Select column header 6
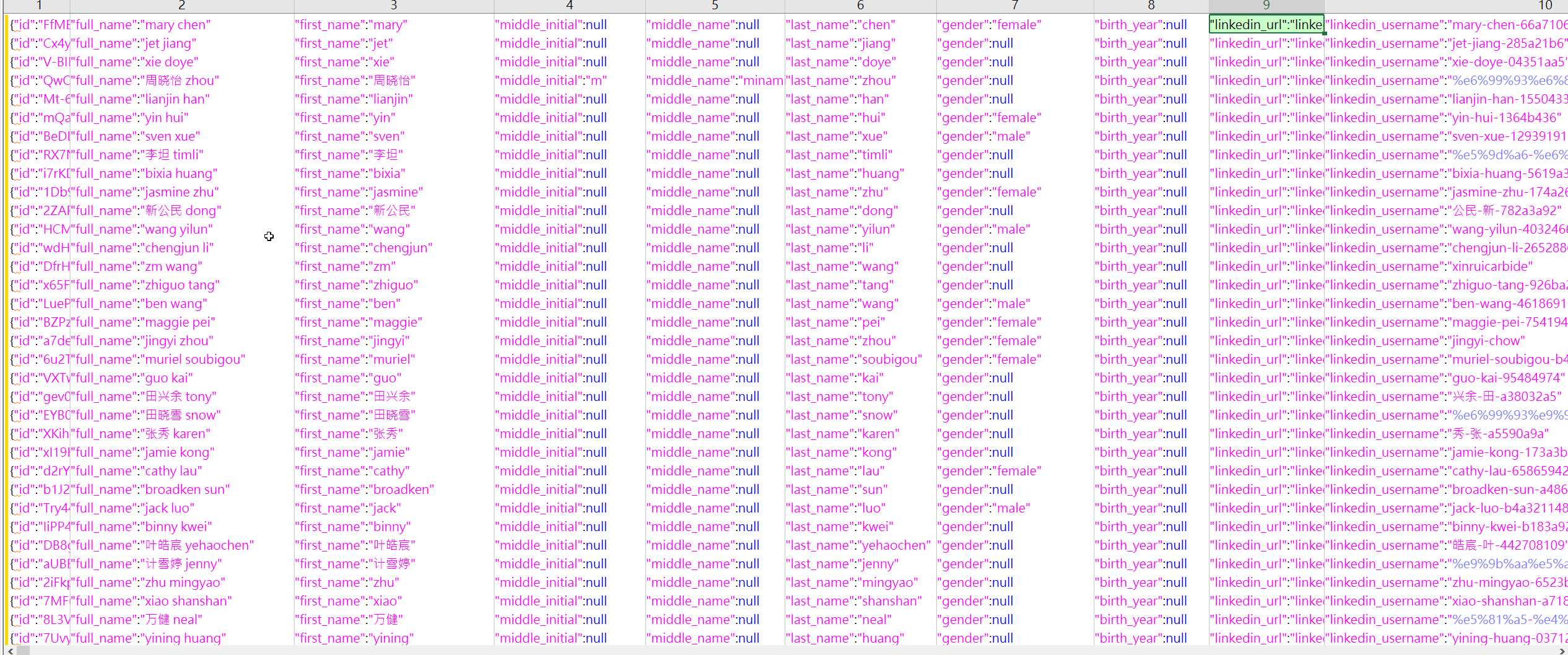The image size is (1568, 655). point(861,6)
